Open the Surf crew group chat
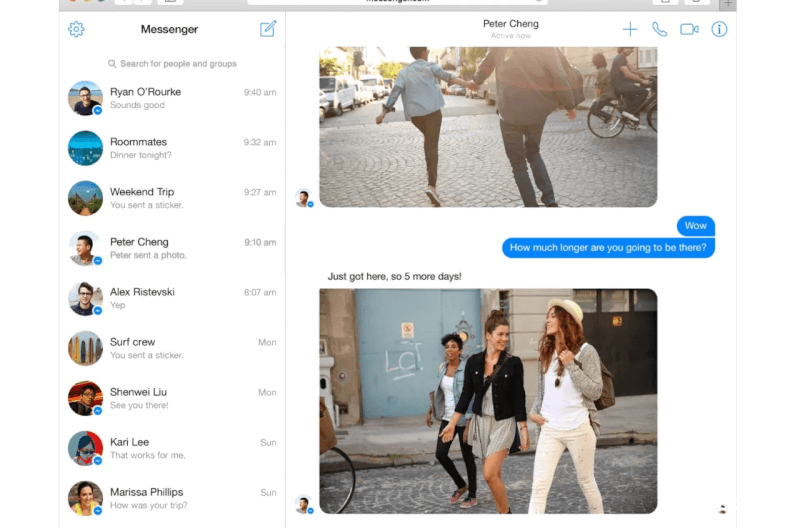 (x=172, y=348)
